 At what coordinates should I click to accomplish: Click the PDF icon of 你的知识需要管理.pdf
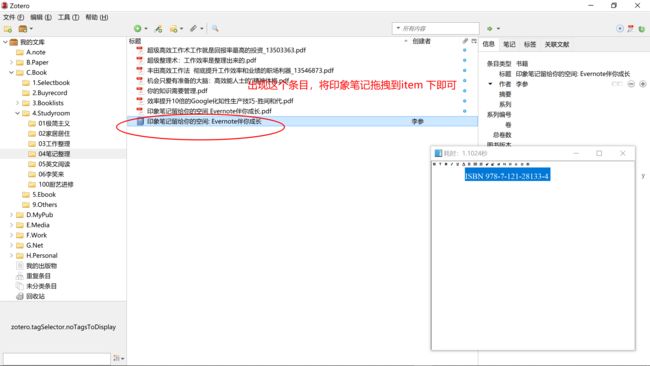tap(140, 91)
